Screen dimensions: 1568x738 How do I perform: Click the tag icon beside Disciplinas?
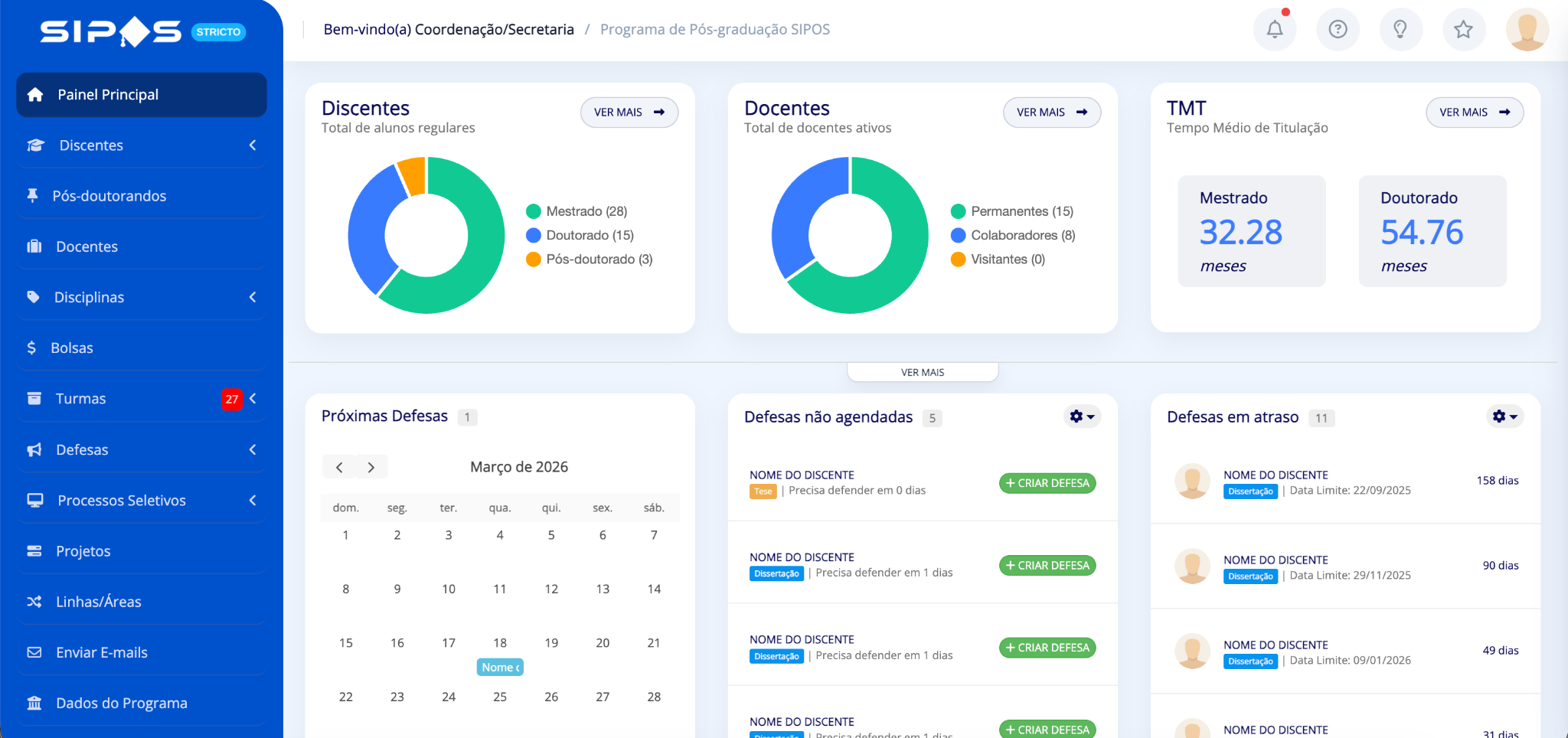tap(33, 297)
